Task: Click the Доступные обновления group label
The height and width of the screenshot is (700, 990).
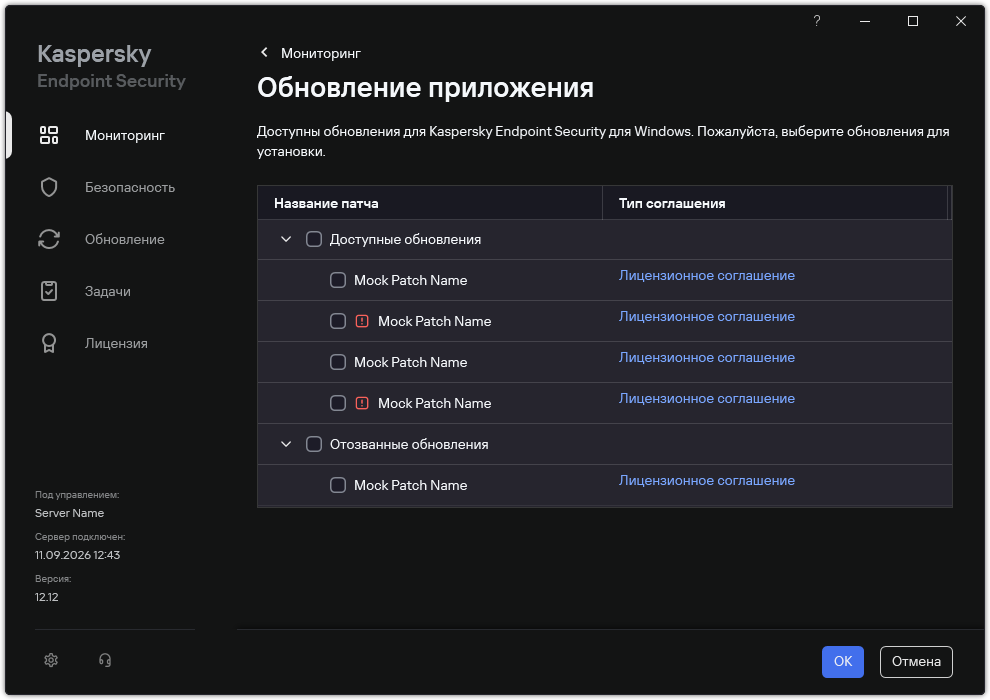Action: coord(405,239)
